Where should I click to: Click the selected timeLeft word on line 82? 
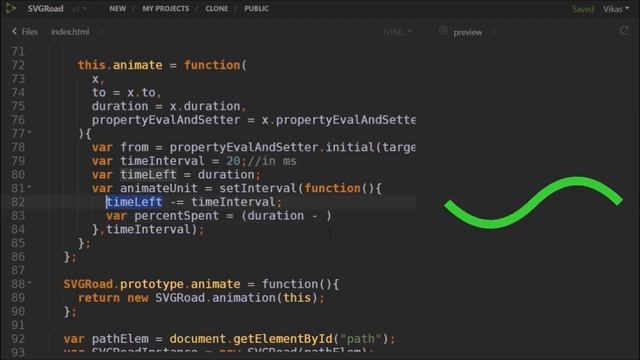(x=134, y=202)
